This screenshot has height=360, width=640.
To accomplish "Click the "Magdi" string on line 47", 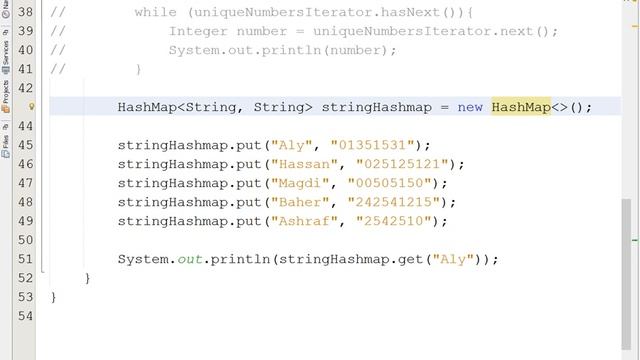I will 300,183.
